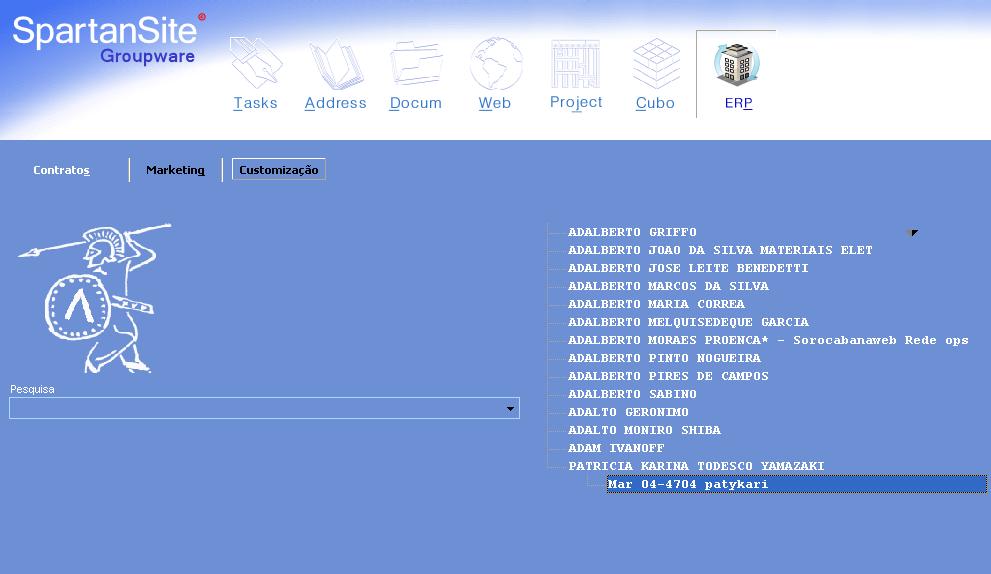Open the ERP building icon

click(737, 64)
